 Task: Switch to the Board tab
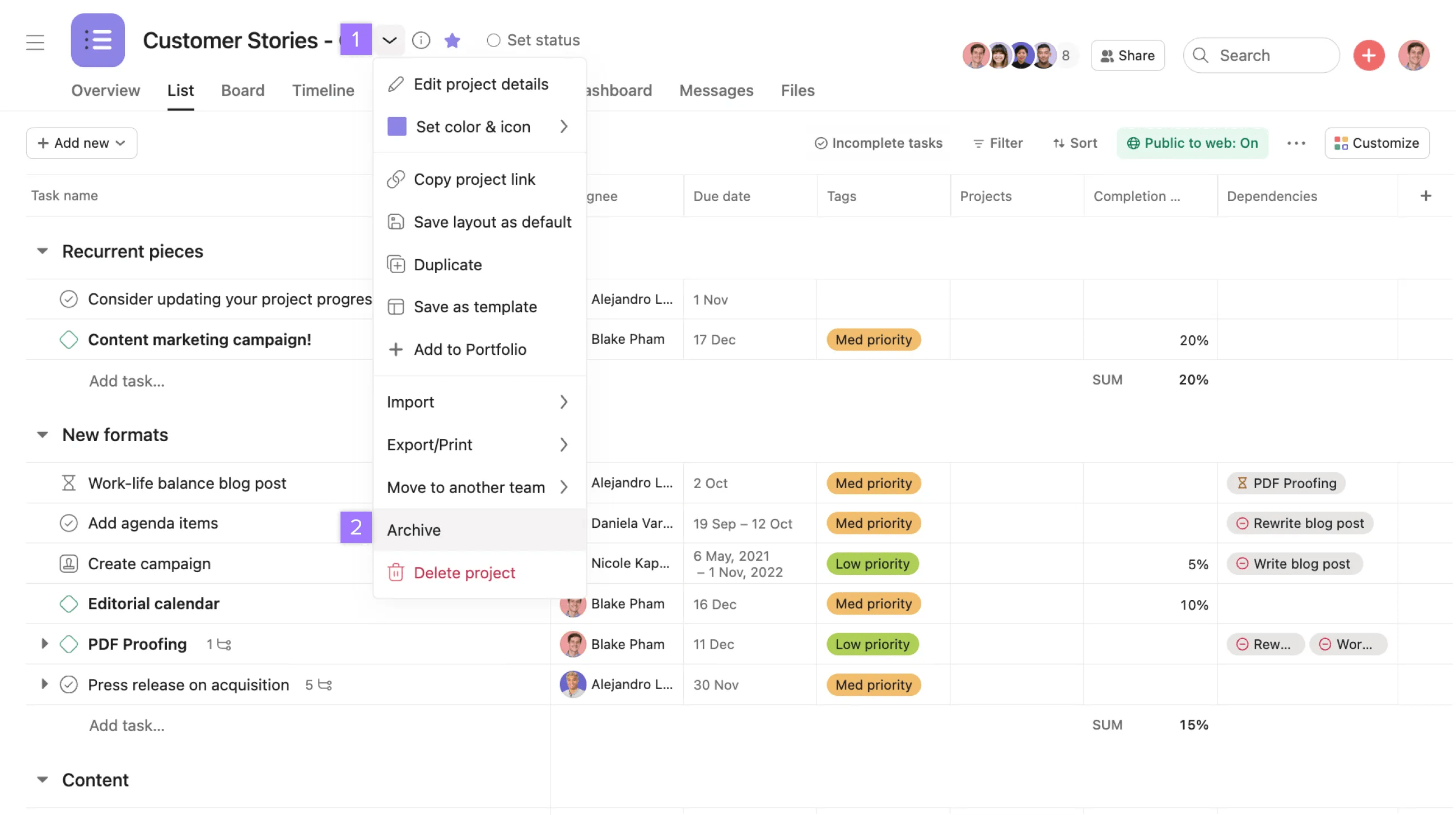pyautogui.click(x=242, y=90)
